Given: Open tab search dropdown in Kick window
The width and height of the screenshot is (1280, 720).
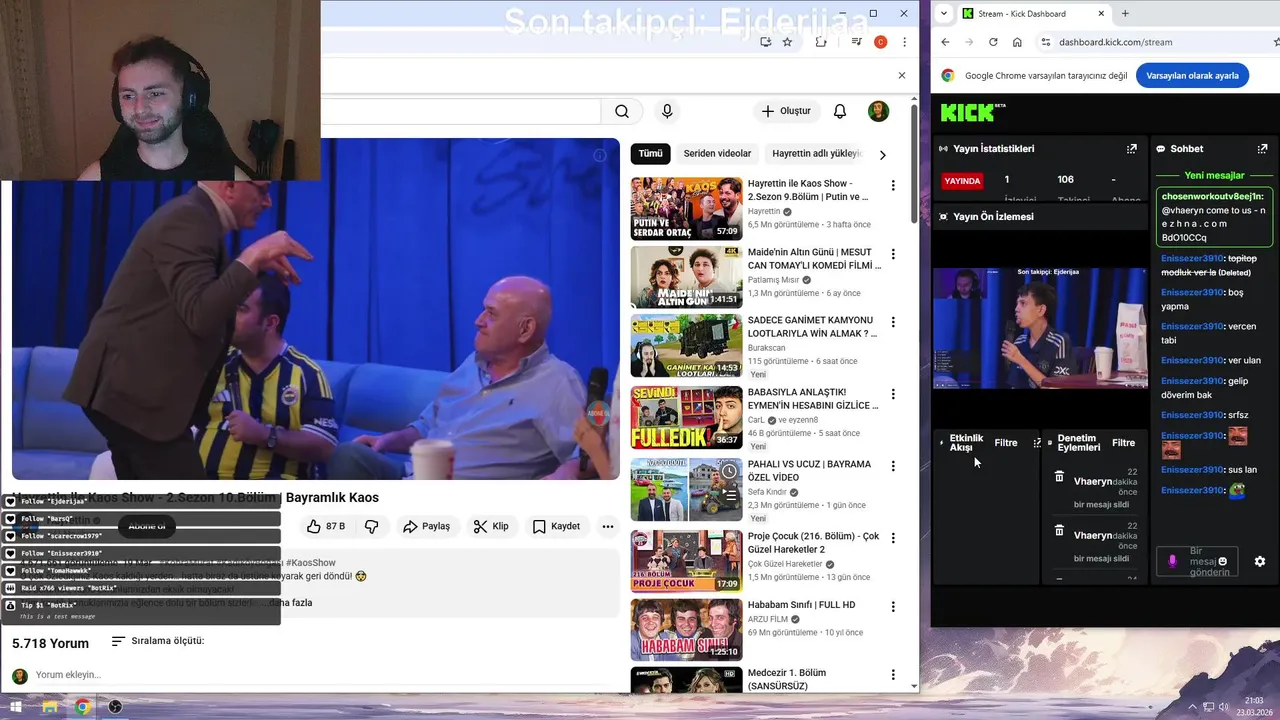Looking at the screenshot, I should pos(944,14).
